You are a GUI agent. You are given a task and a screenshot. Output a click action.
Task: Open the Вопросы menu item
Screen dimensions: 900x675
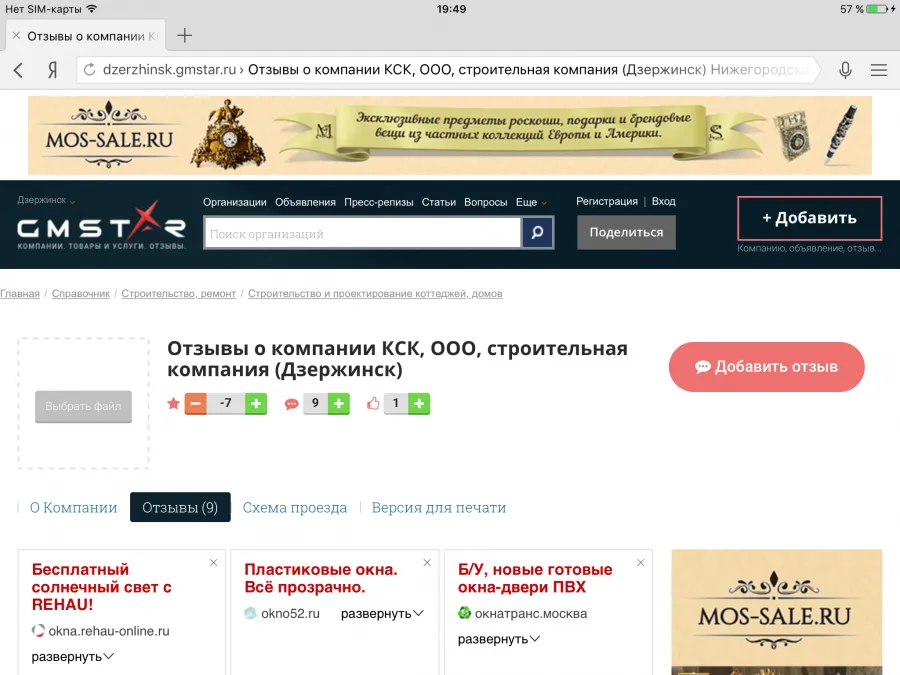tap(486, 202)
